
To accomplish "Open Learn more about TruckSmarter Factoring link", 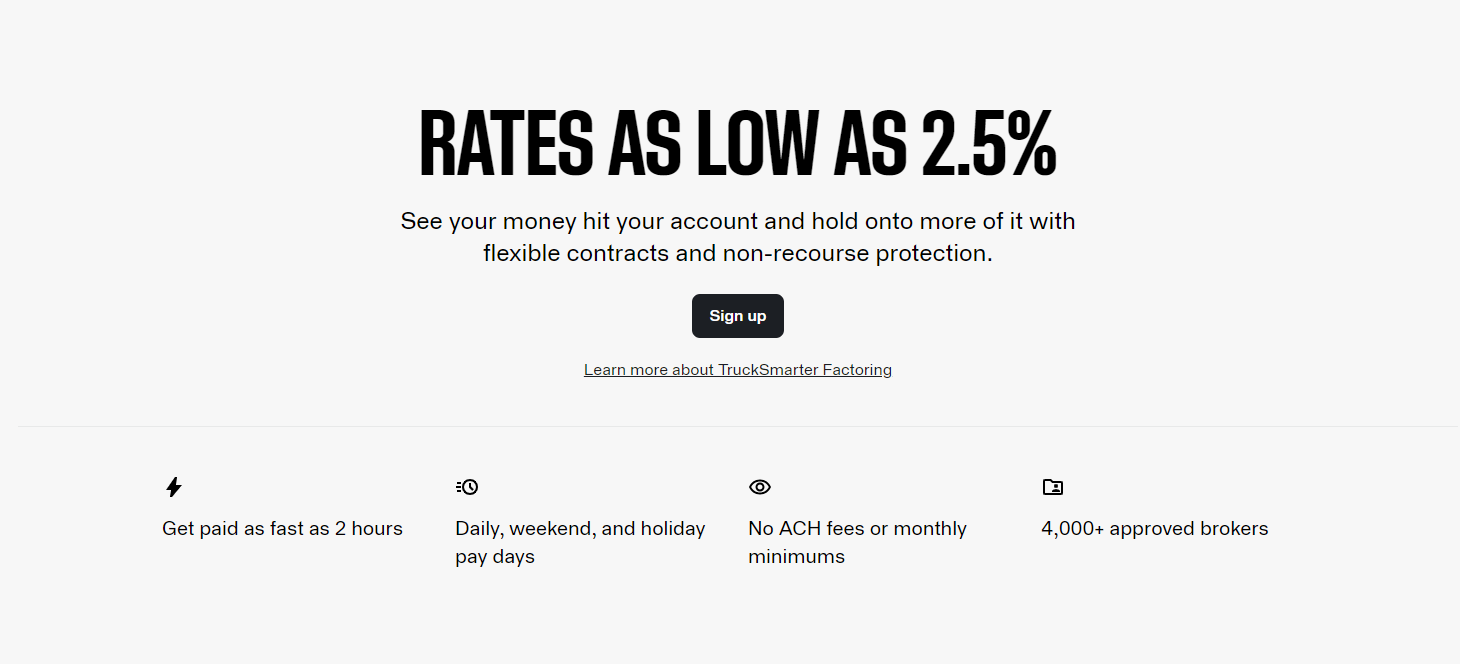I will (x=737, y=370).
